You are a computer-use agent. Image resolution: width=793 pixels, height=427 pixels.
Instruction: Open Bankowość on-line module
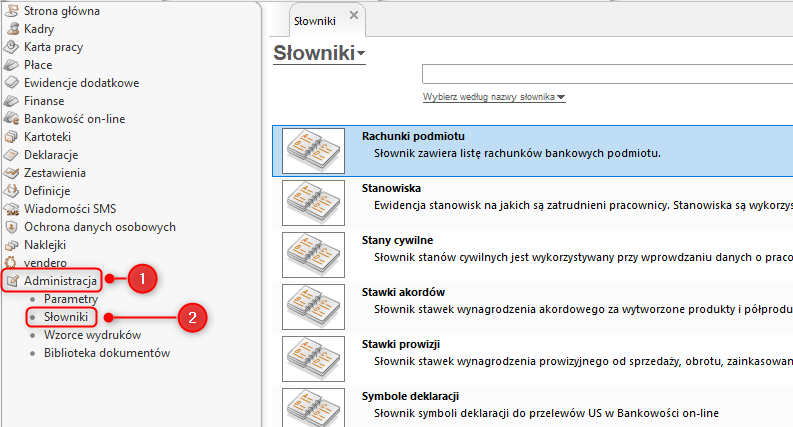[x=74, y=118]
